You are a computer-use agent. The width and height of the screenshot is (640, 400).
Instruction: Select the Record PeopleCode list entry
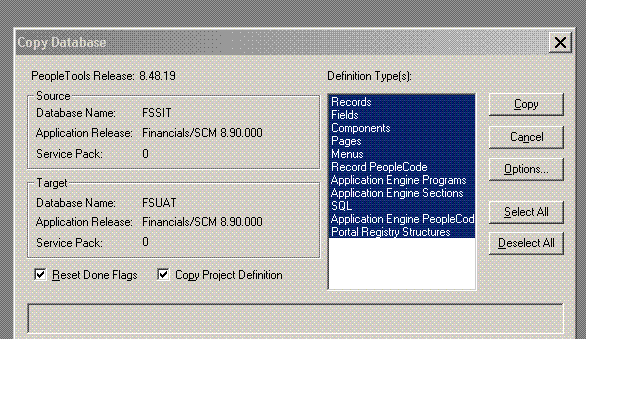click(402, 167)
